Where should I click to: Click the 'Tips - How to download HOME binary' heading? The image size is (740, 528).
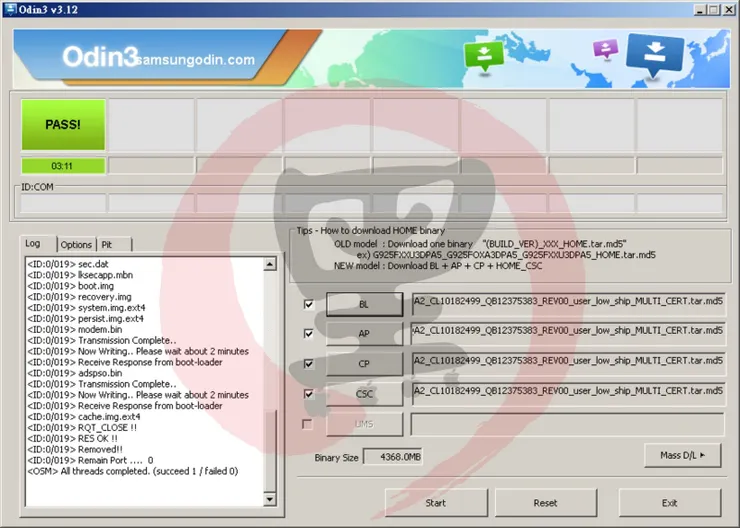[x=370, y=231]
